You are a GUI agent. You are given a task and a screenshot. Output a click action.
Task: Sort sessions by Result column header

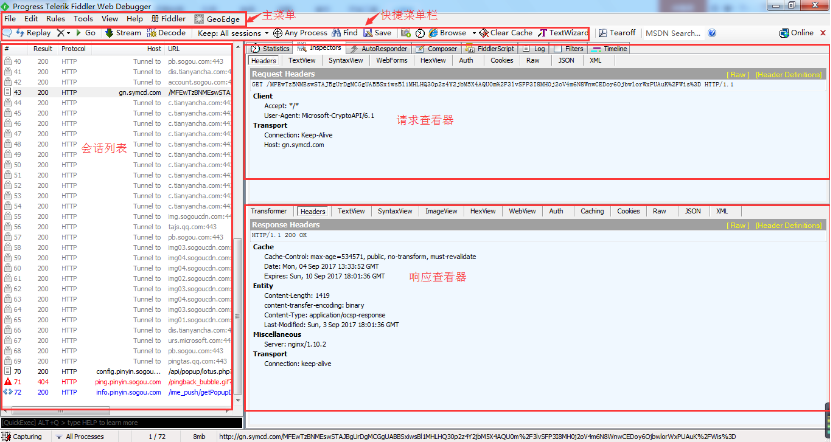pyautogui.click(x=42, y=49)
